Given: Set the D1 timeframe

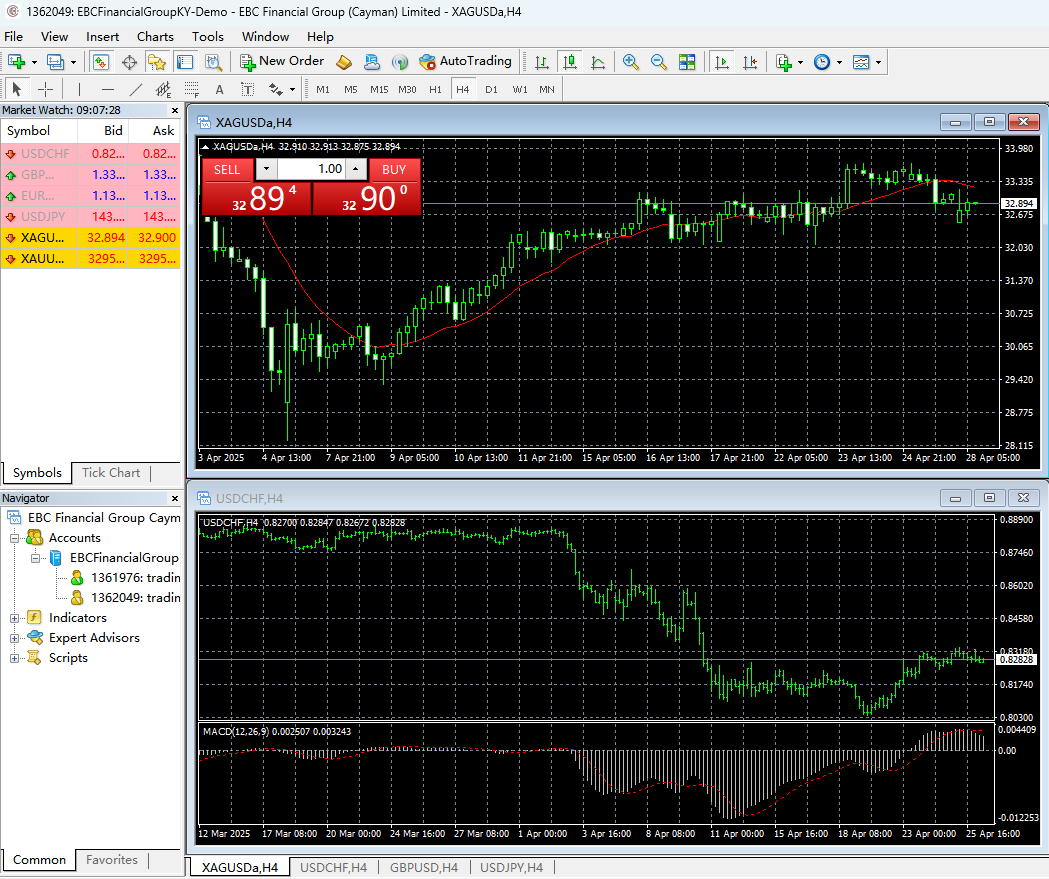Looking at the screenshot, I should pos(492,90).
